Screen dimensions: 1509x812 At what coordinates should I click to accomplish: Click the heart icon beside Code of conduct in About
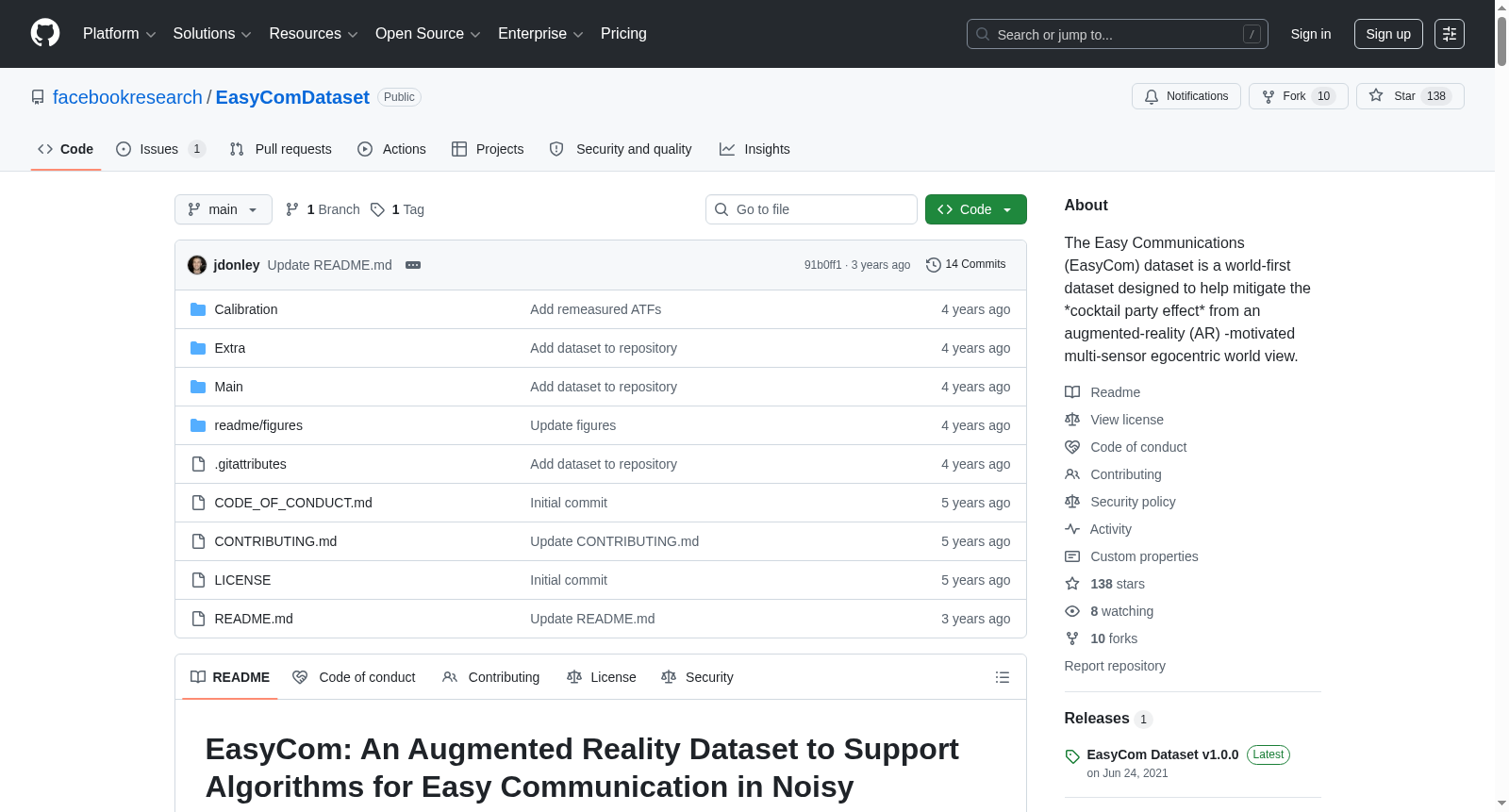tap(1072, 447)
